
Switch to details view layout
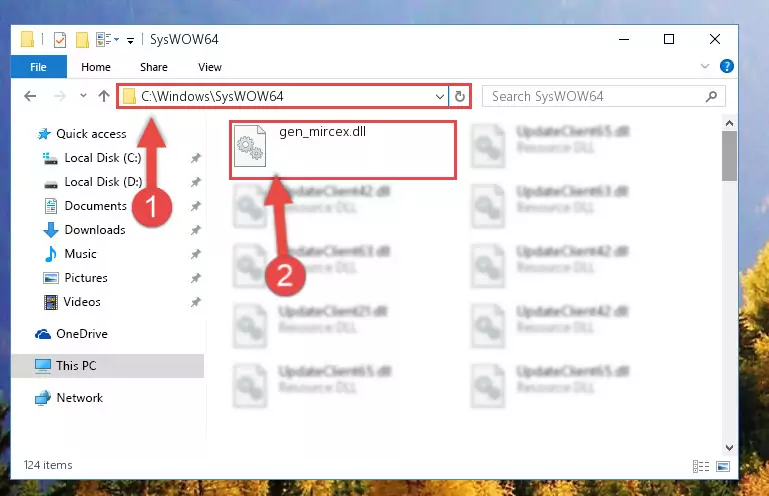(701, 467)
